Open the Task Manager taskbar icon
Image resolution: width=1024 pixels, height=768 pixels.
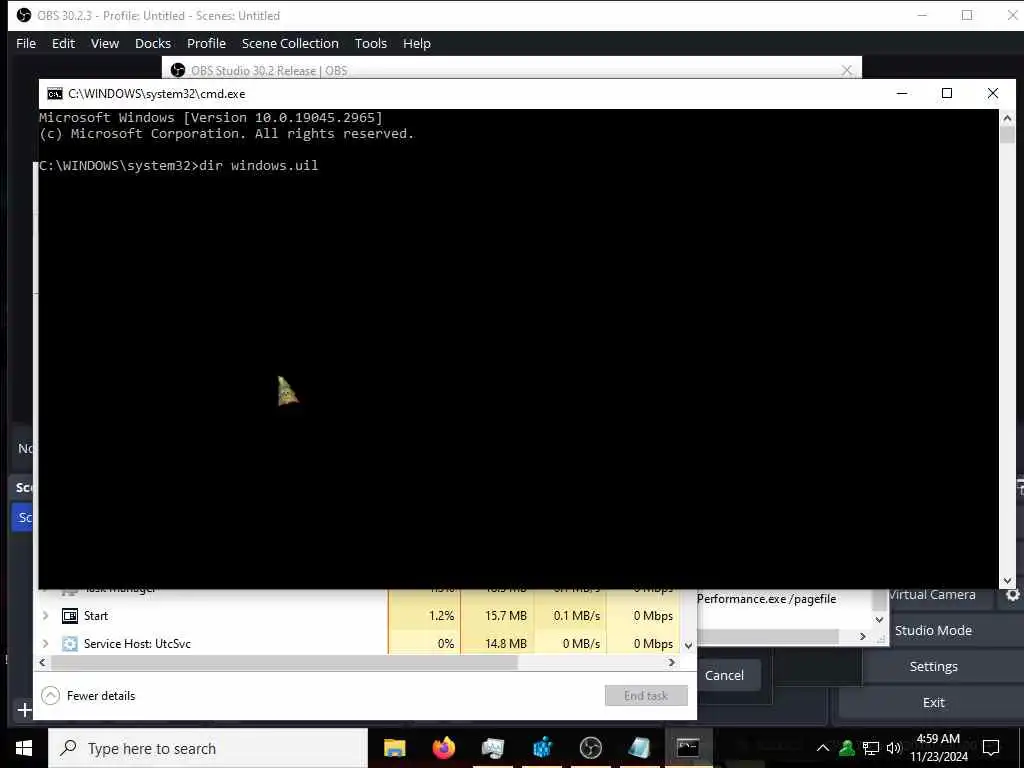[x=493, y=748]
